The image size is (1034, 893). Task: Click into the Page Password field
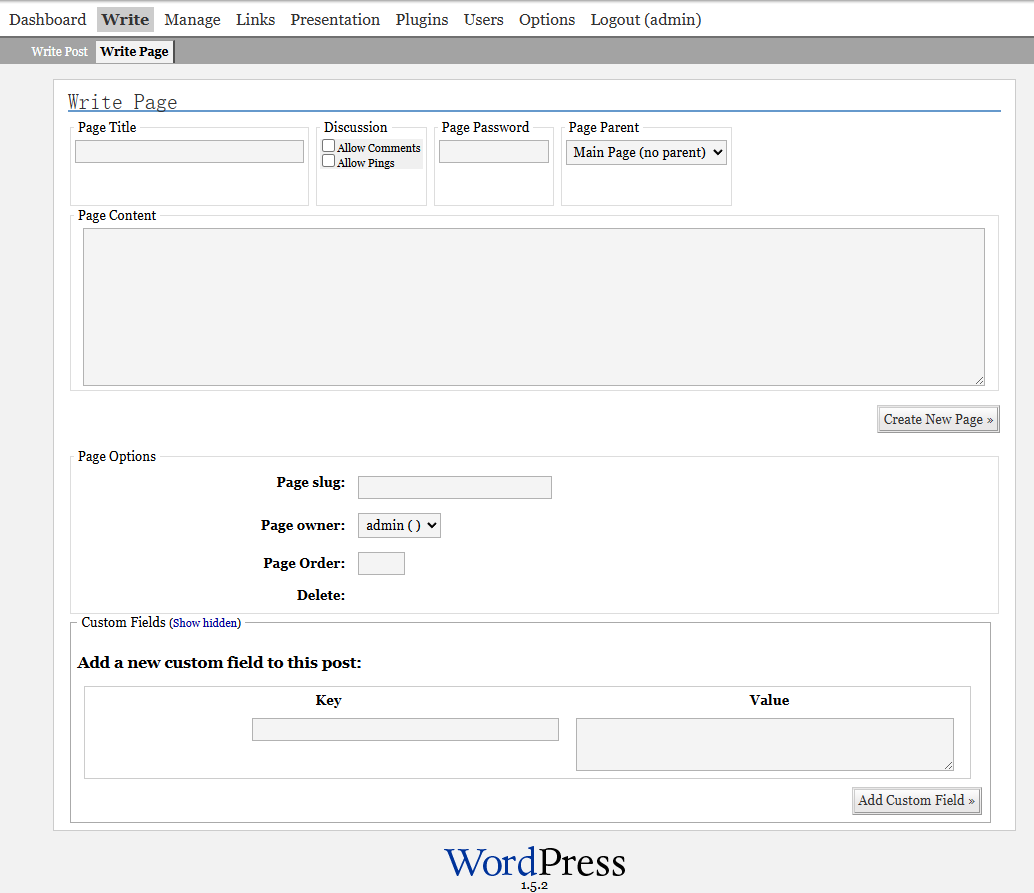pyautogui.click(x=494, y=152)
